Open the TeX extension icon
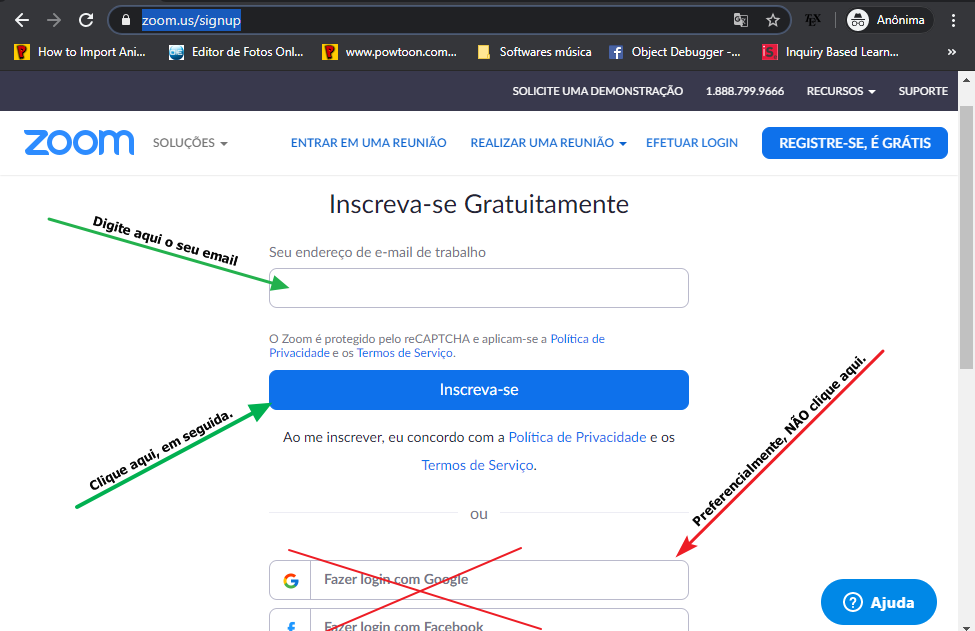Image resolution: width=975 pixels, height=631 pixels. (813, 21)
